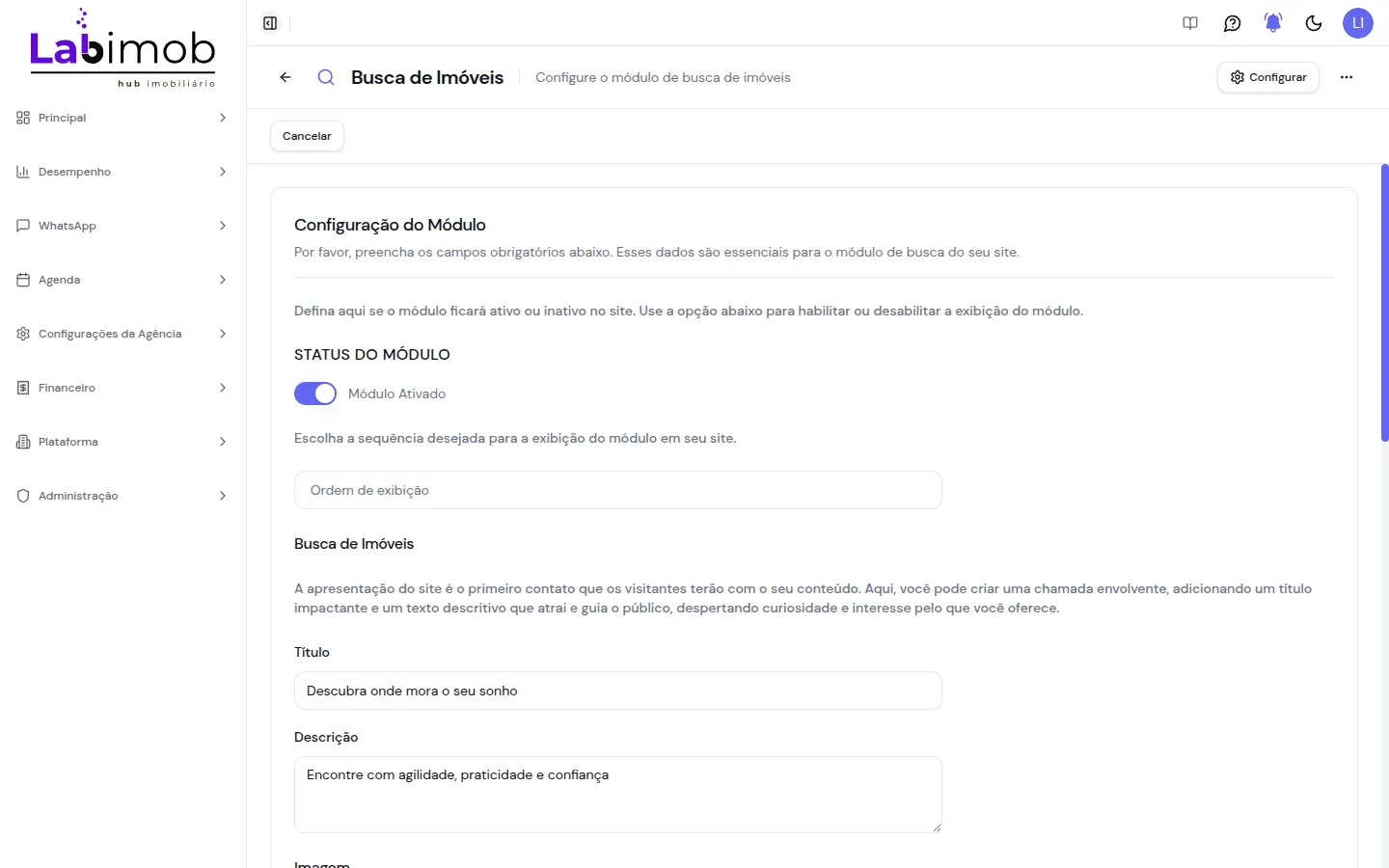Click the magnifier icon beside Busca de Imóveis

(x=326, y=77)
